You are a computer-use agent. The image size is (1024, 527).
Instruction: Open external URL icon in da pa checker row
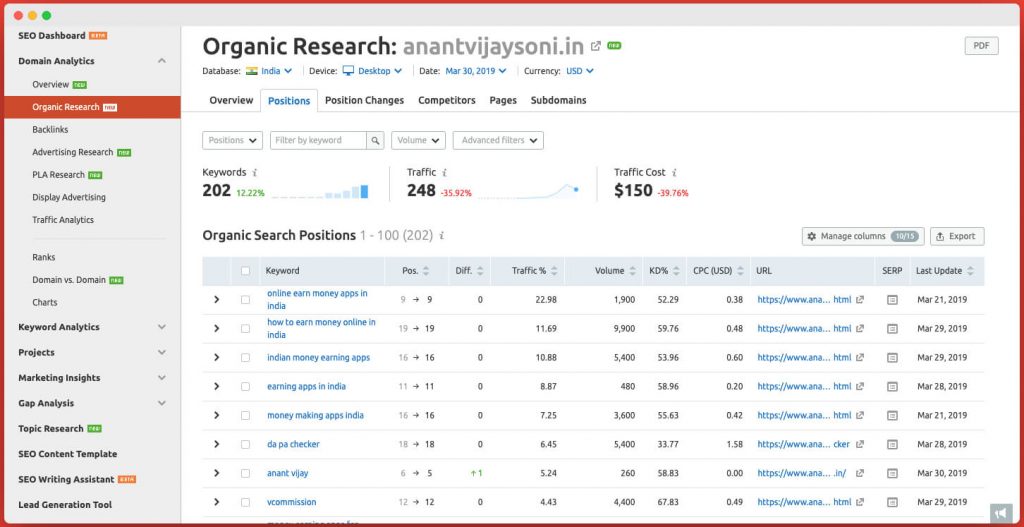pyautogui.click(x=860, y=444)
